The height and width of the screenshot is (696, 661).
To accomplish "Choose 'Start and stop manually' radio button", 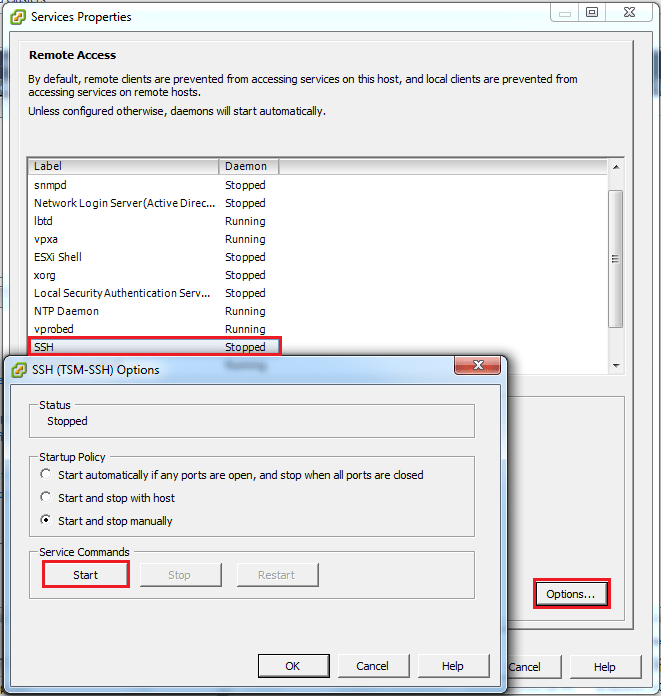I will coord(46,520).
